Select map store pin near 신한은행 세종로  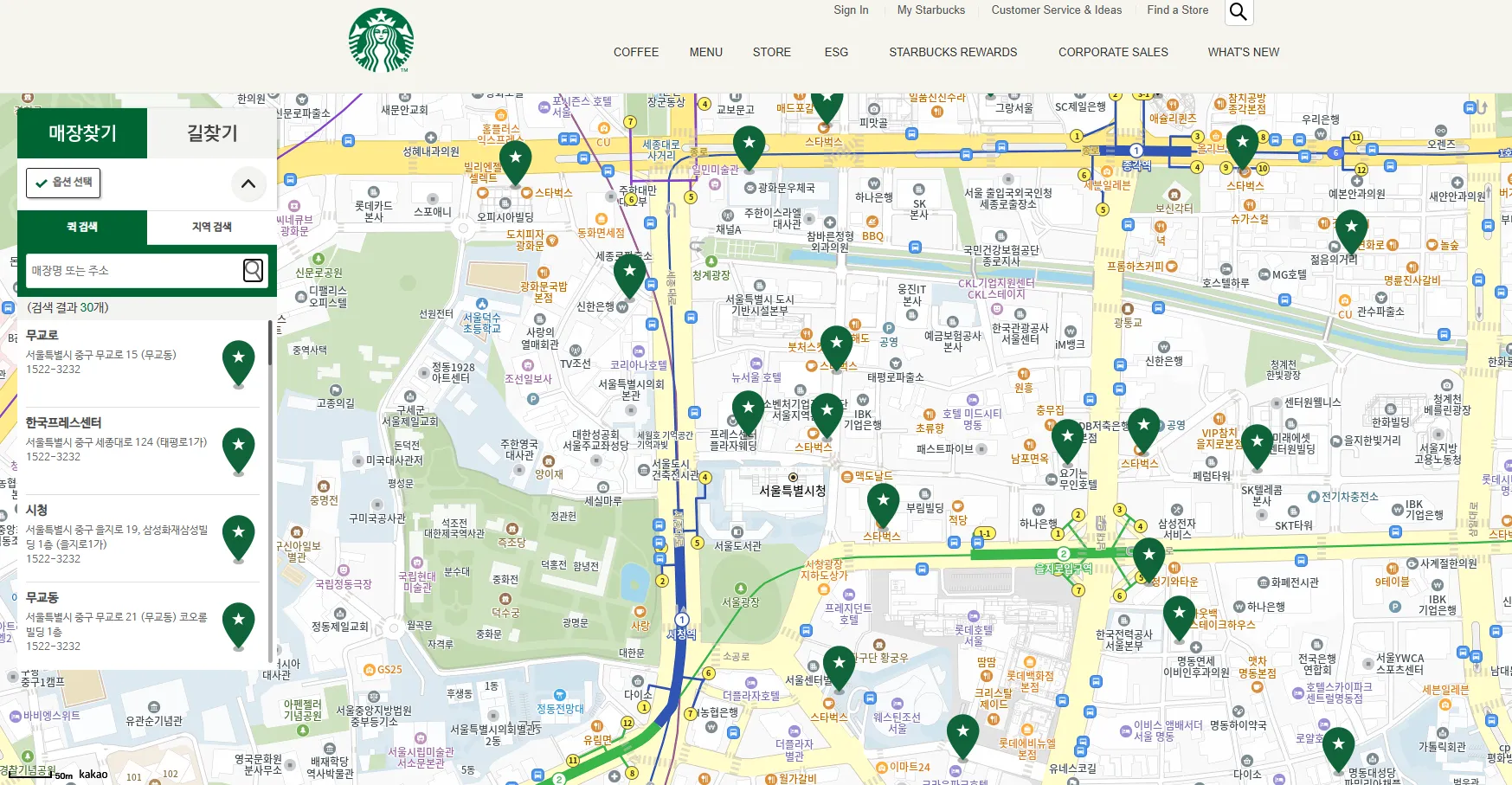(630, 276)
